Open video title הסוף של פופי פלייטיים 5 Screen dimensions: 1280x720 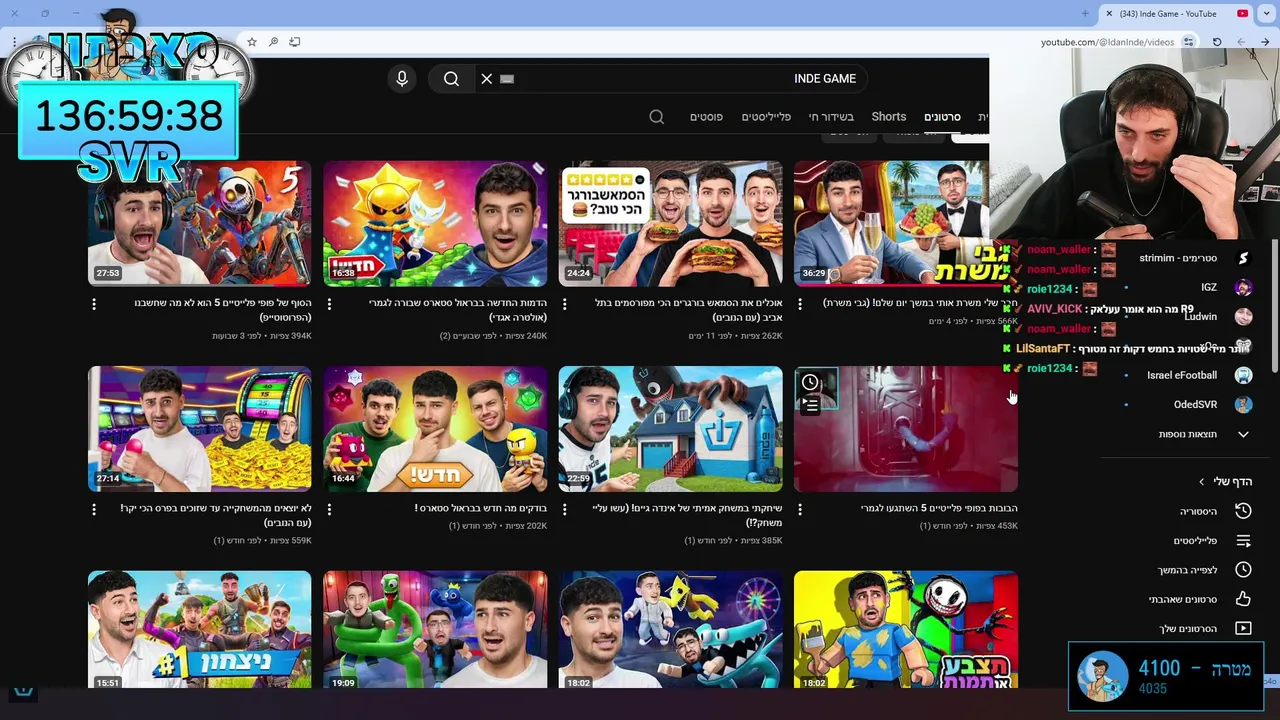[x=223, y=310]
